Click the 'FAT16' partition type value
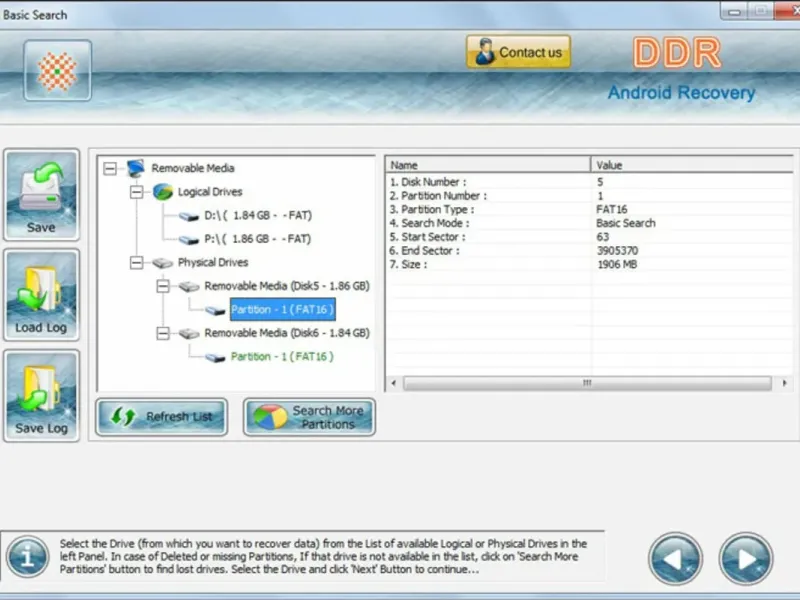The height and width of the screenshot is (600, 800). pos(611,209)
